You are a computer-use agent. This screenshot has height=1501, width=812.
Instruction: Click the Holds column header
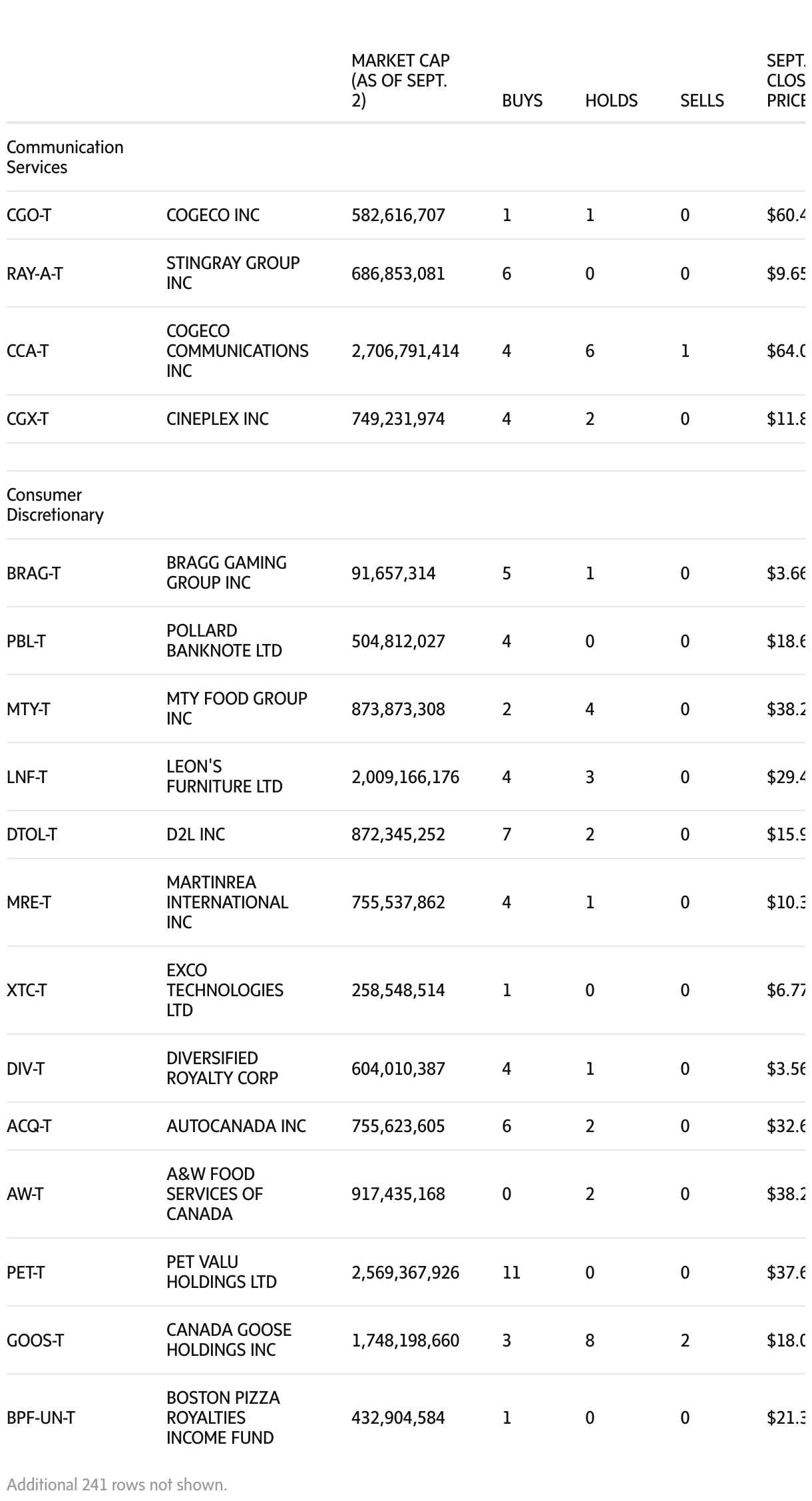coord(611,101)
